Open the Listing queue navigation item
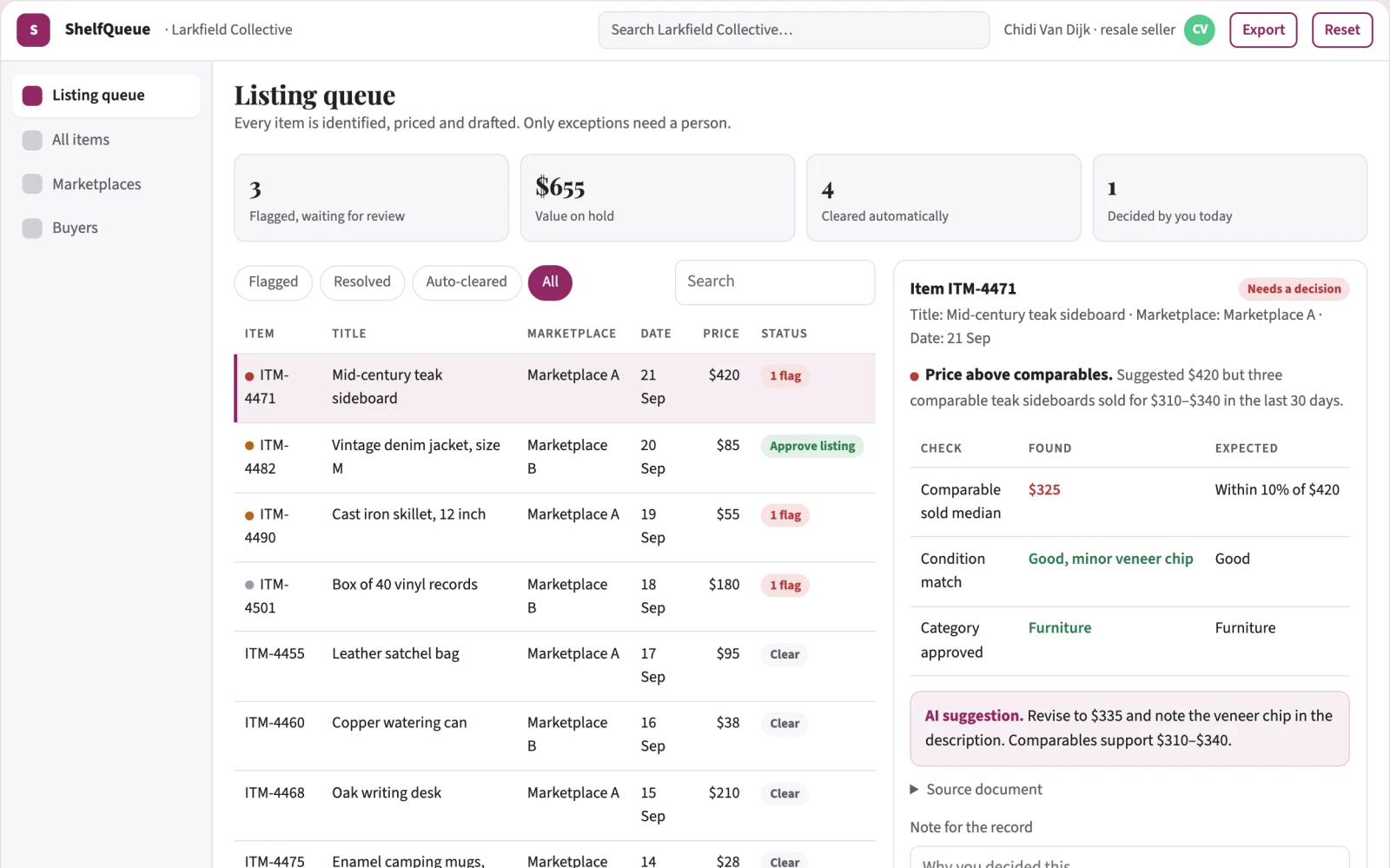Viewport: 1390px width, 868px height. click(106, 96)
